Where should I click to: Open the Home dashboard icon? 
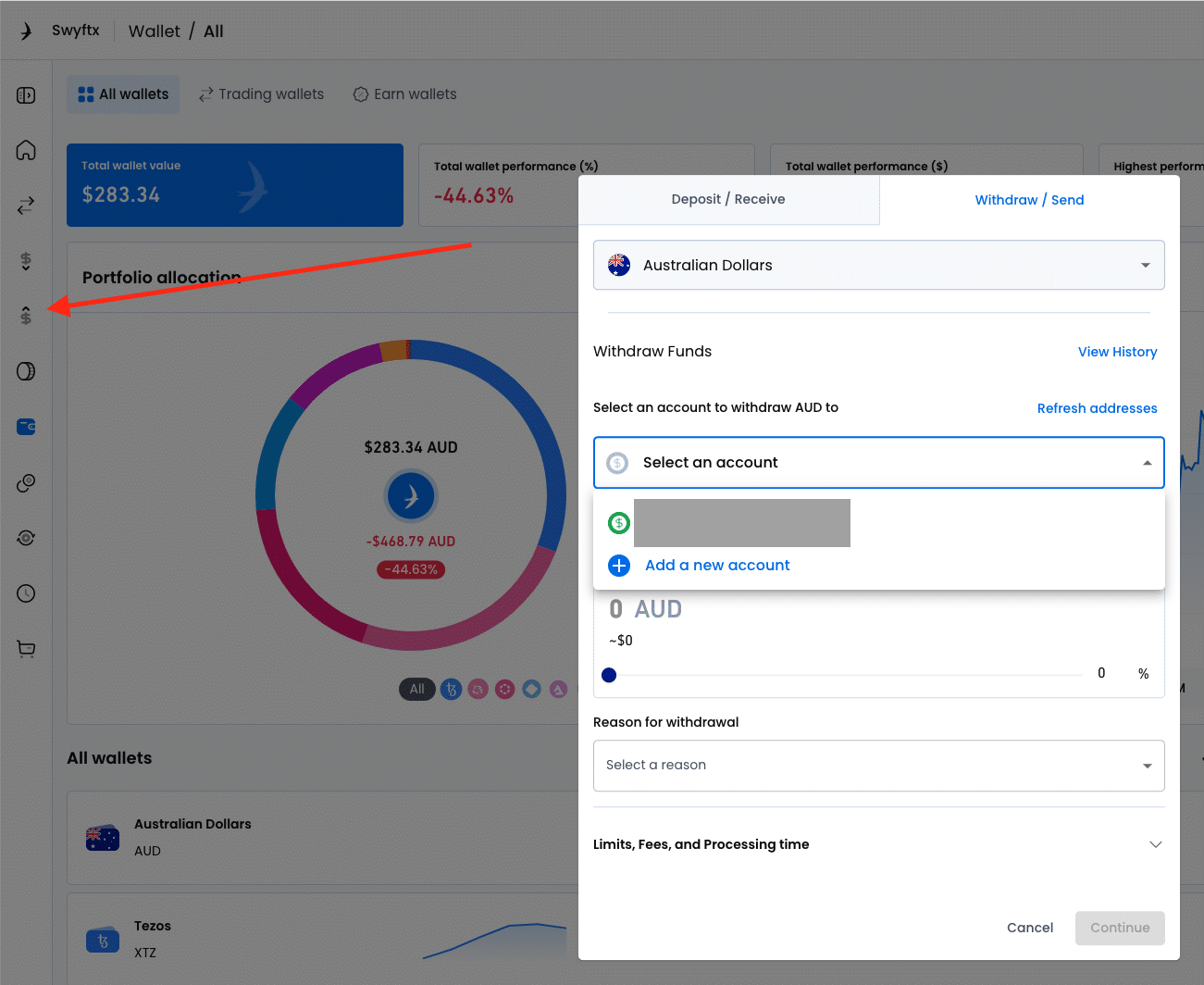(x=26, y=150)
